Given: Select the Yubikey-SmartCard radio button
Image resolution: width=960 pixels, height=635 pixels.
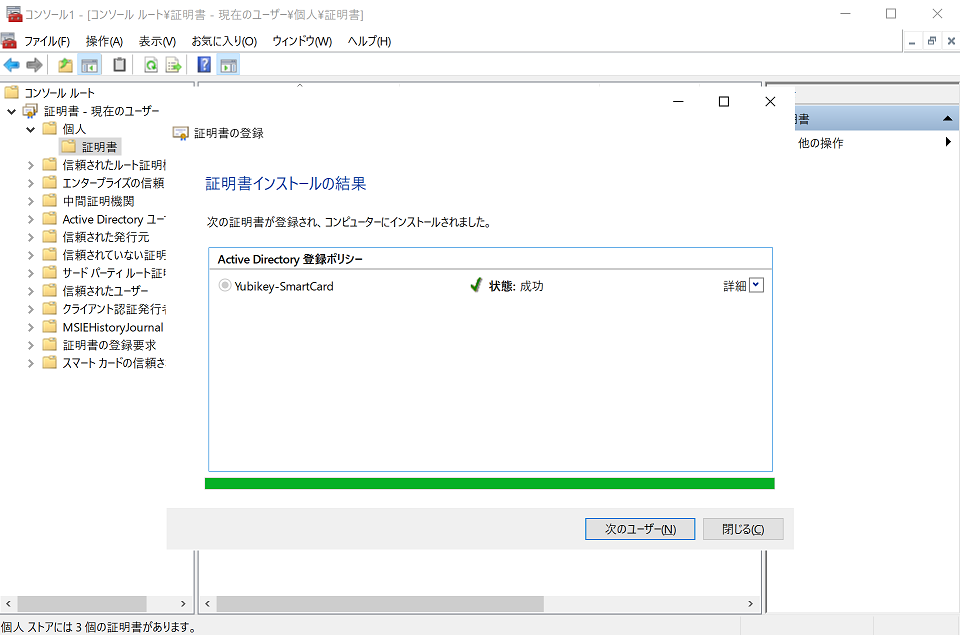Looking at the screenshot, I should [x=224, y=286].
